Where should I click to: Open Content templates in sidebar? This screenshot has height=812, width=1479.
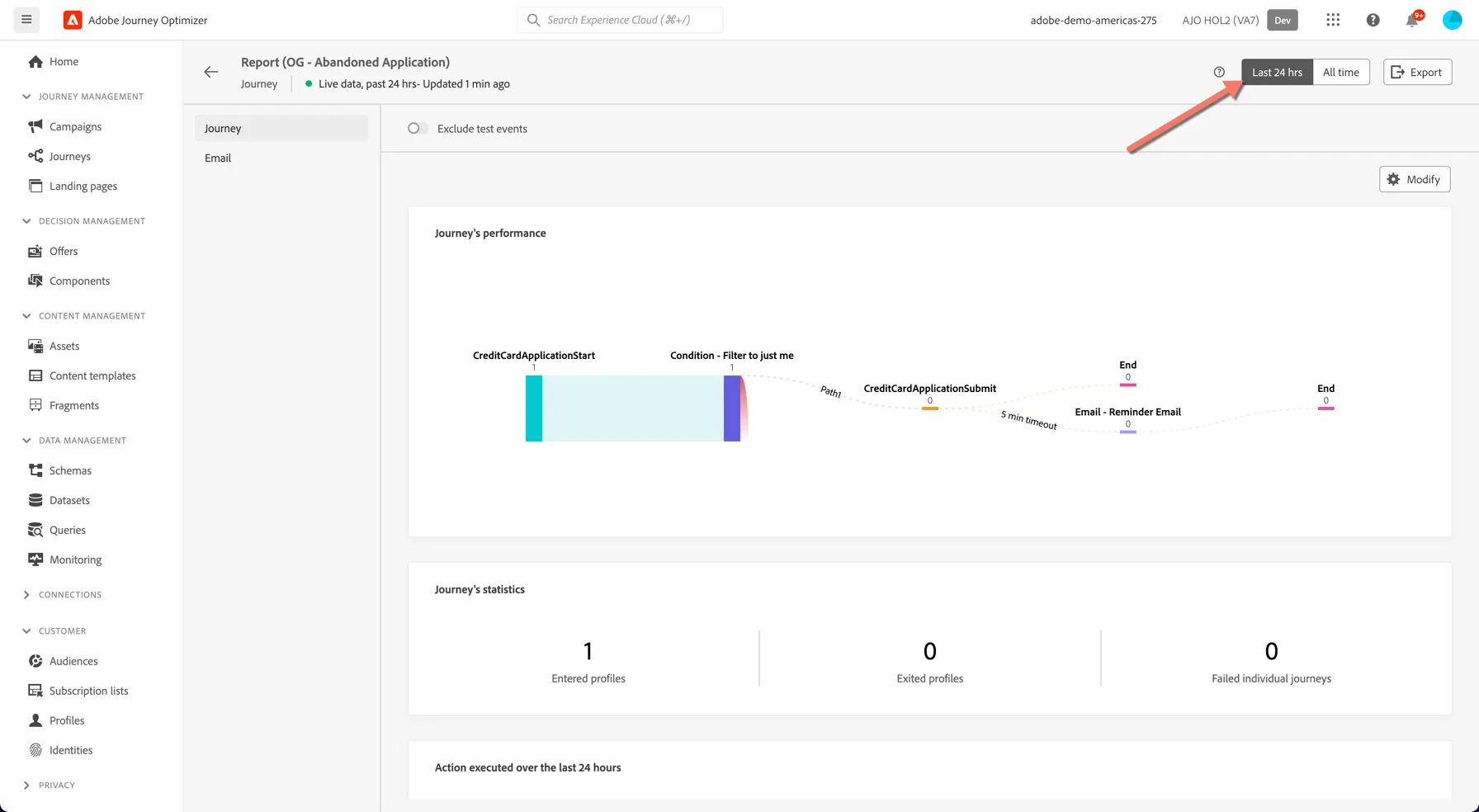click(x=92, y=375)
